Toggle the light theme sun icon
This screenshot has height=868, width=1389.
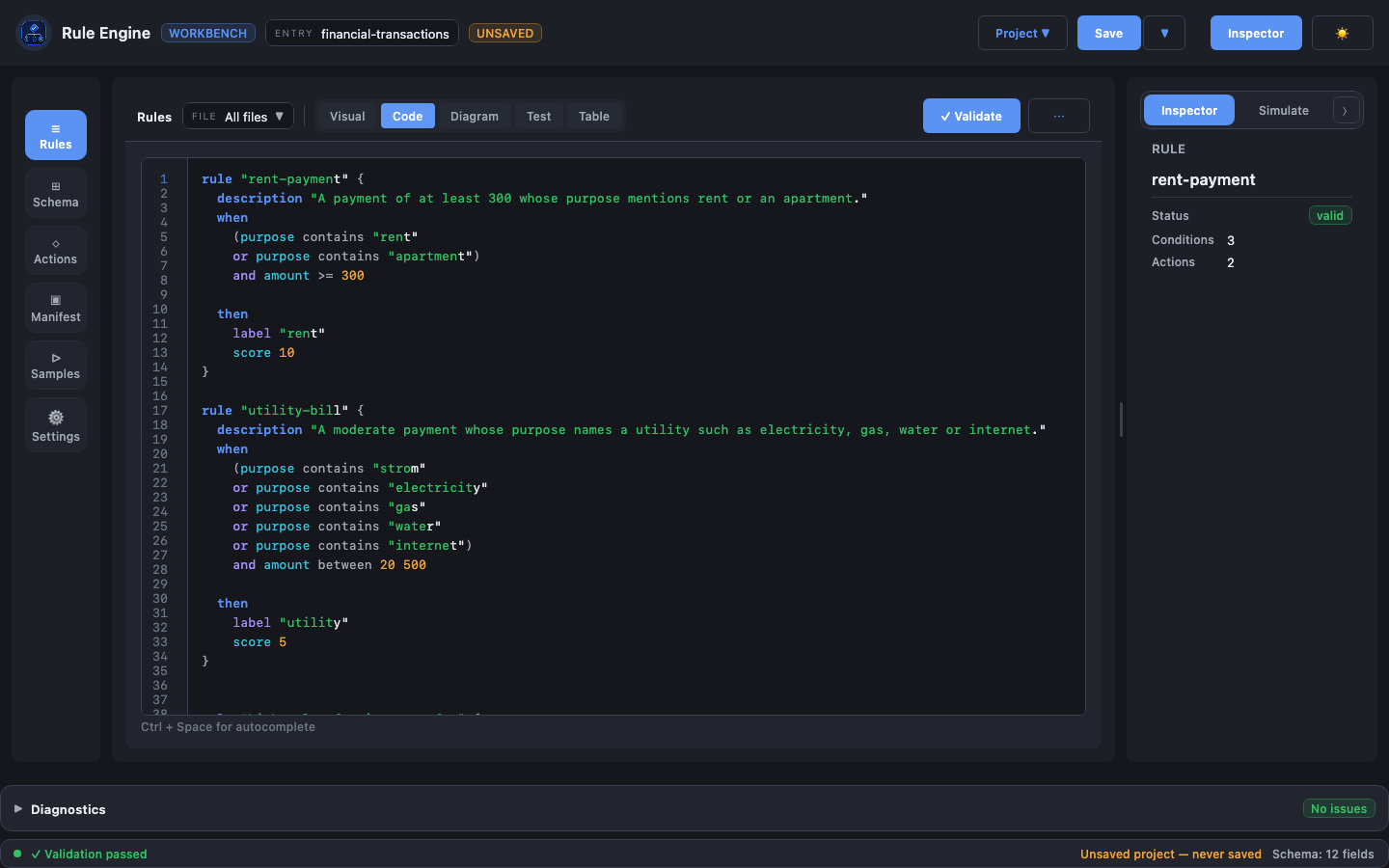pos(1342,33)
